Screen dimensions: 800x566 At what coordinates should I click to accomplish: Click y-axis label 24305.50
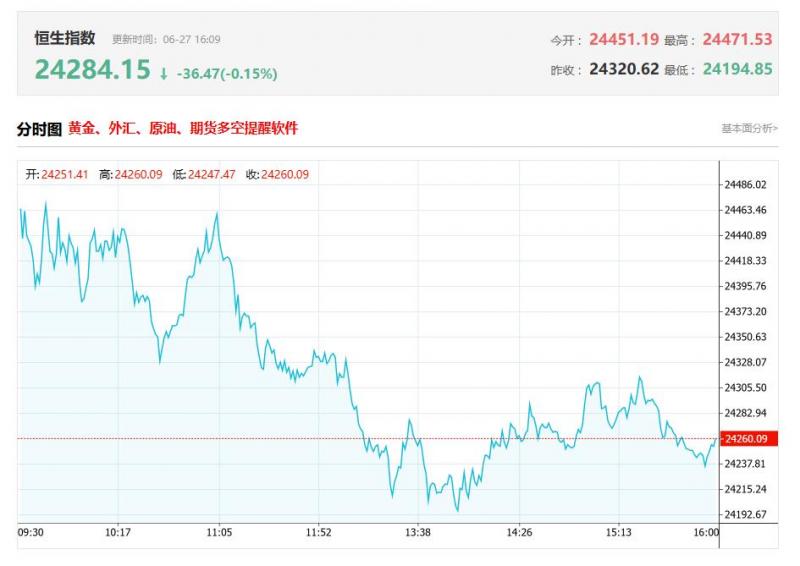[x=745, y=388]
